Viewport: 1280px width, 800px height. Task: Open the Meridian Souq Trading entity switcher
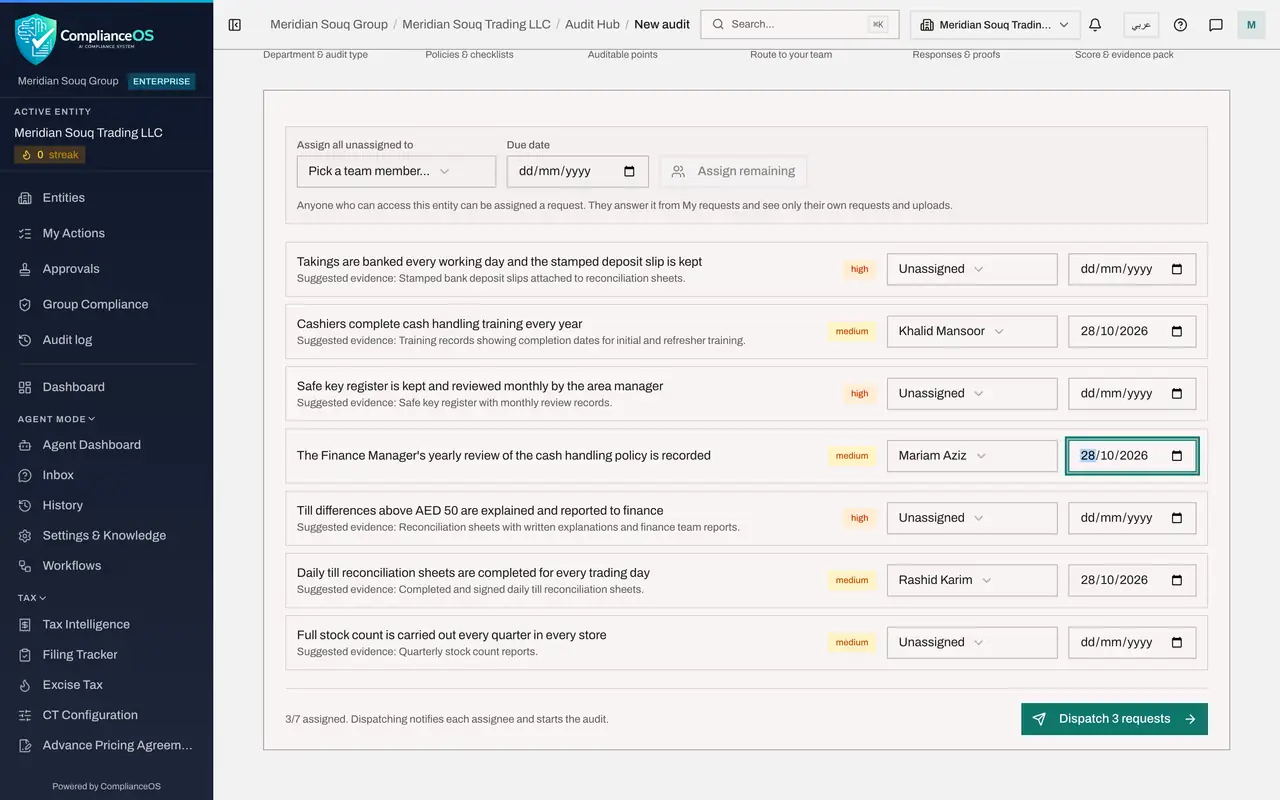click(x=994, y=25)
